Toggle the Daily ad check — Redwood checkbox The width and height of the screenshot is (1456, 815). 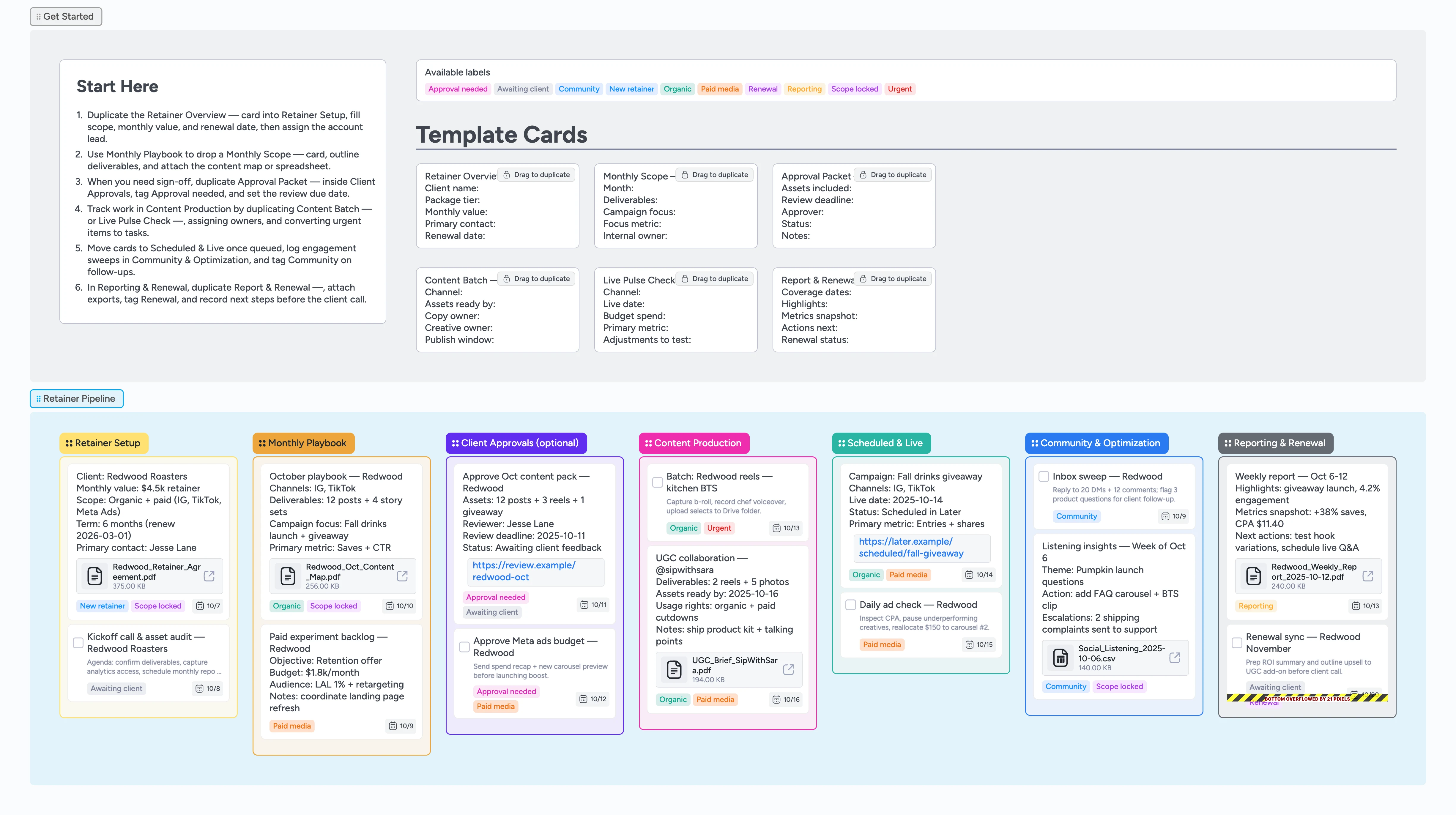tap(850, 605)
